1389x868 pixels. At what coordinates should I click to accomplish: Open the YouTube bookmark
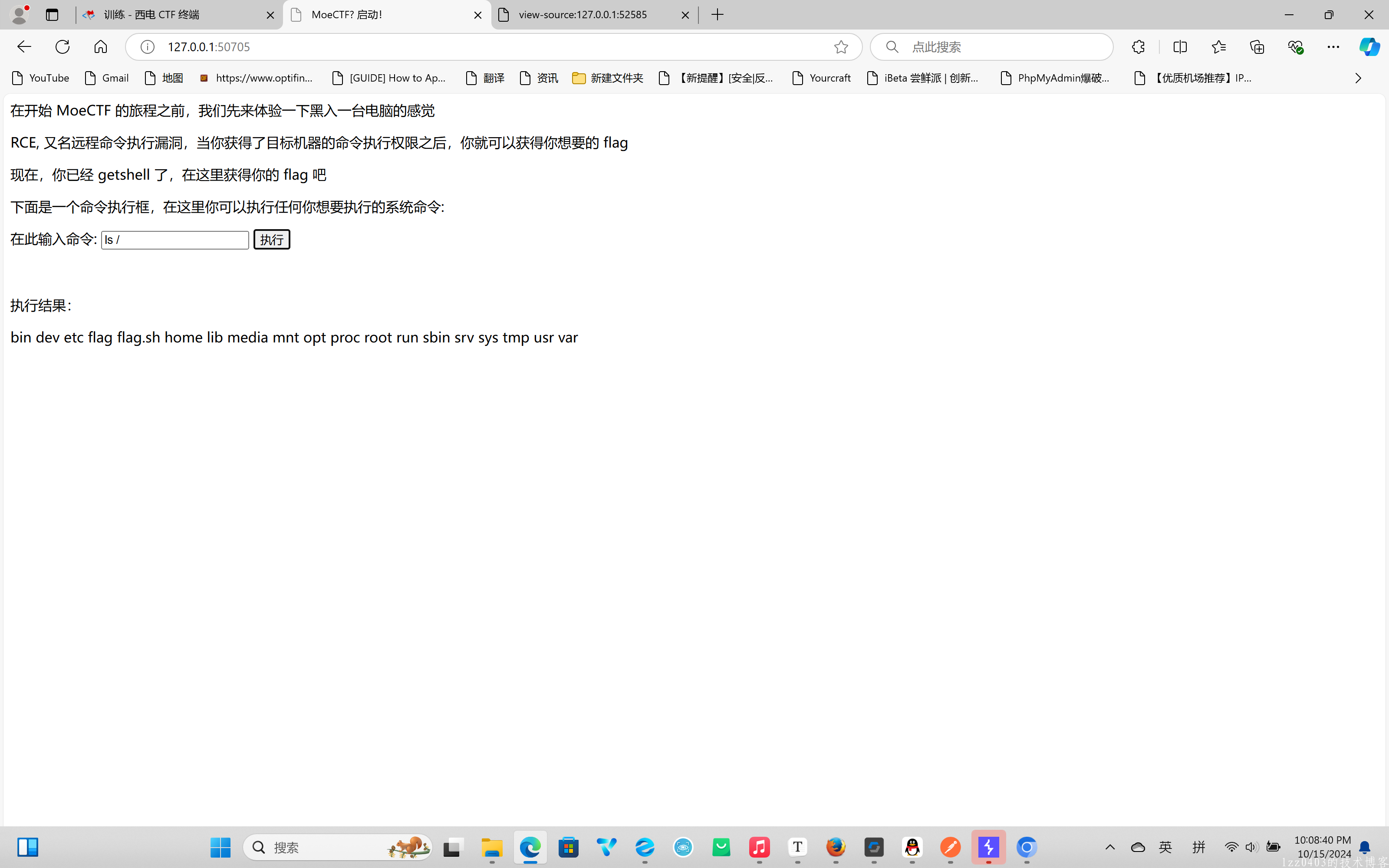(40, 78)
